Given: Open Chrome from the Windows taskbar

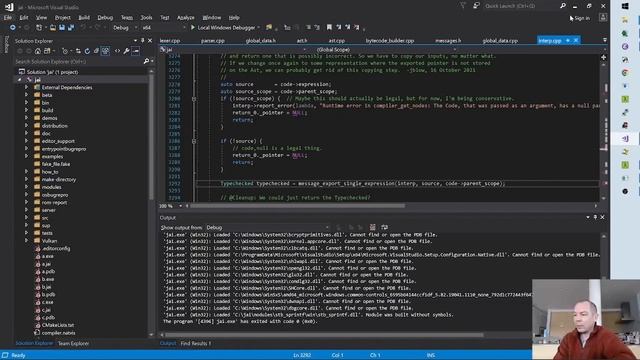Looking at the screenshot, I should click(625, 73).
